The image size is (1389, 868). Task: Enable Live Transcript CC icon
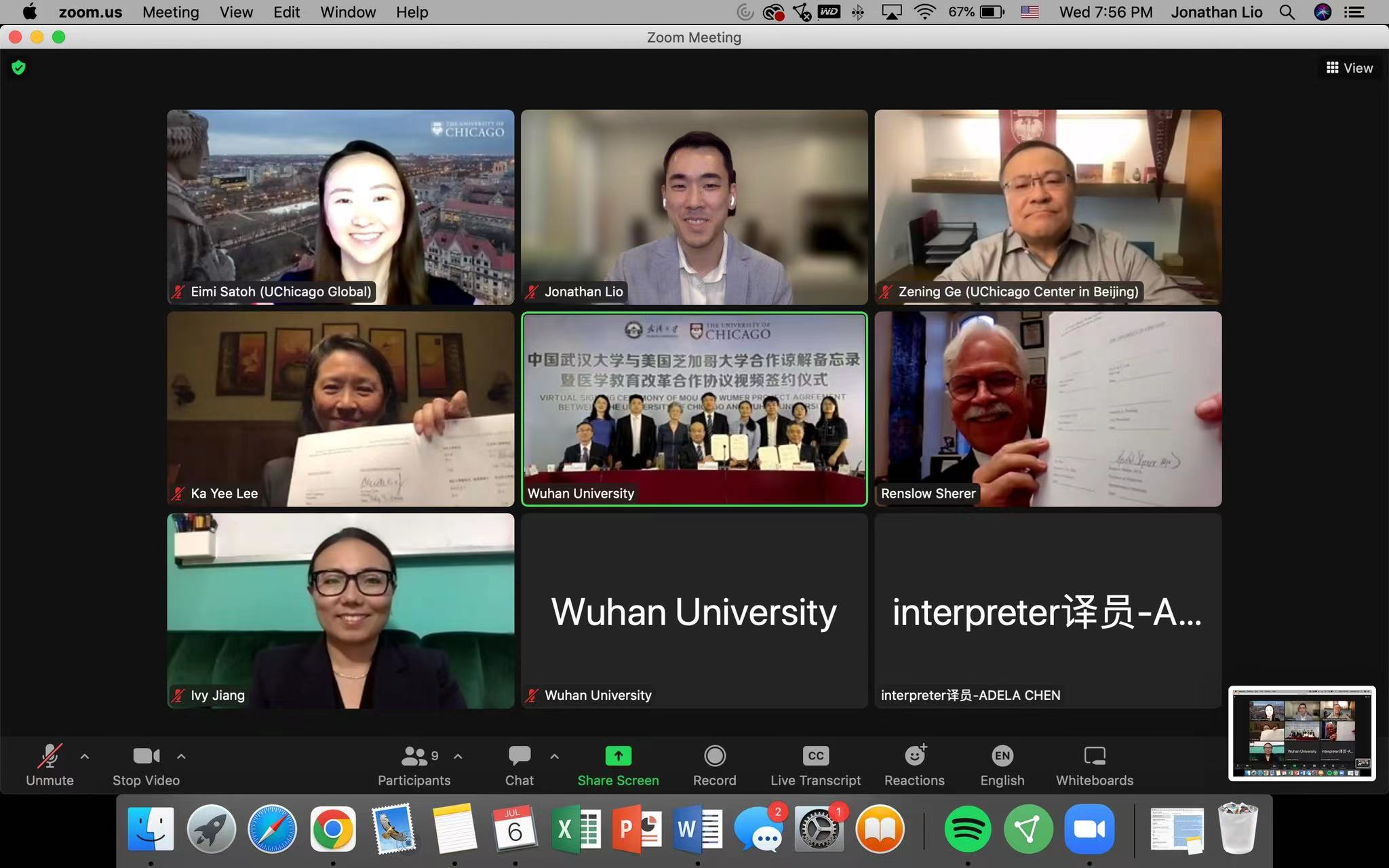tap(815, 756)
